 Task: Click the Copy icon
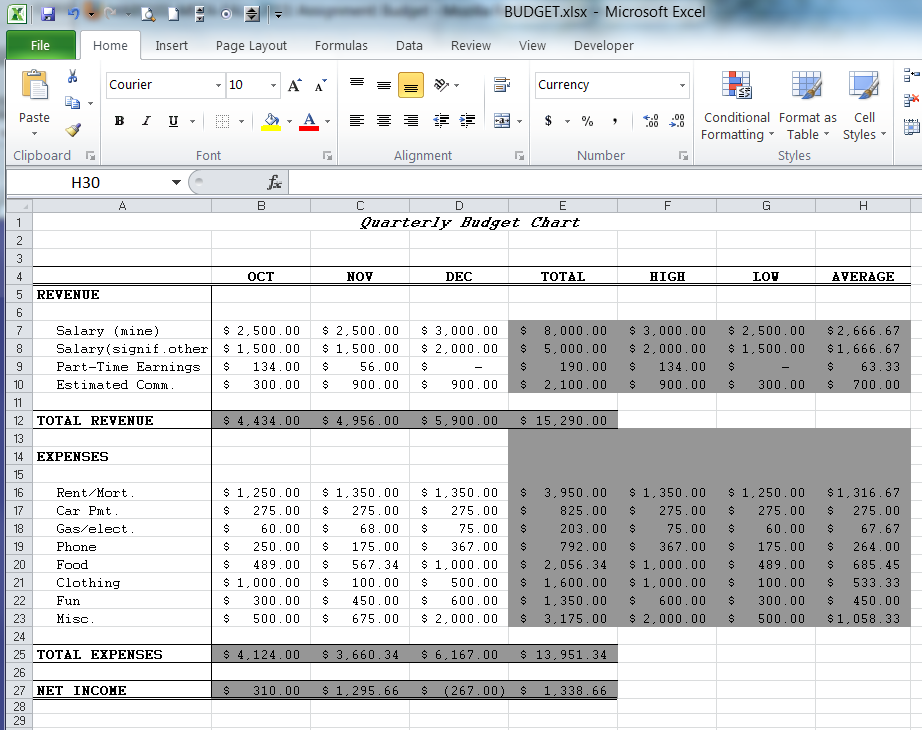[72, 103]
